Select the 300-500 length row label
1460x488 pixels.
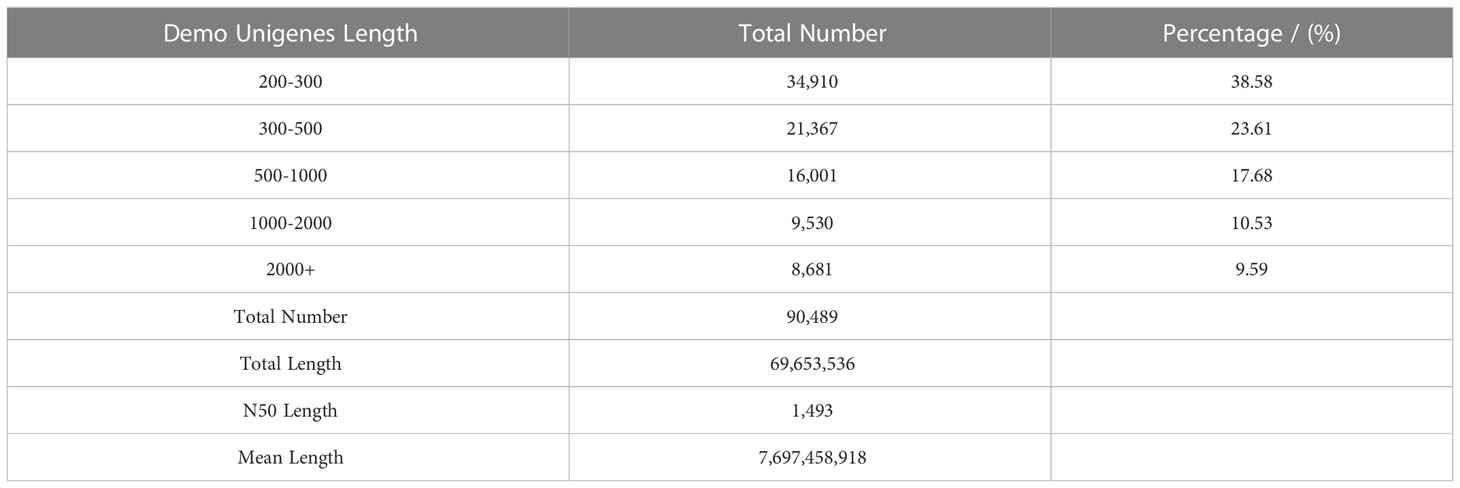(290, 128)
